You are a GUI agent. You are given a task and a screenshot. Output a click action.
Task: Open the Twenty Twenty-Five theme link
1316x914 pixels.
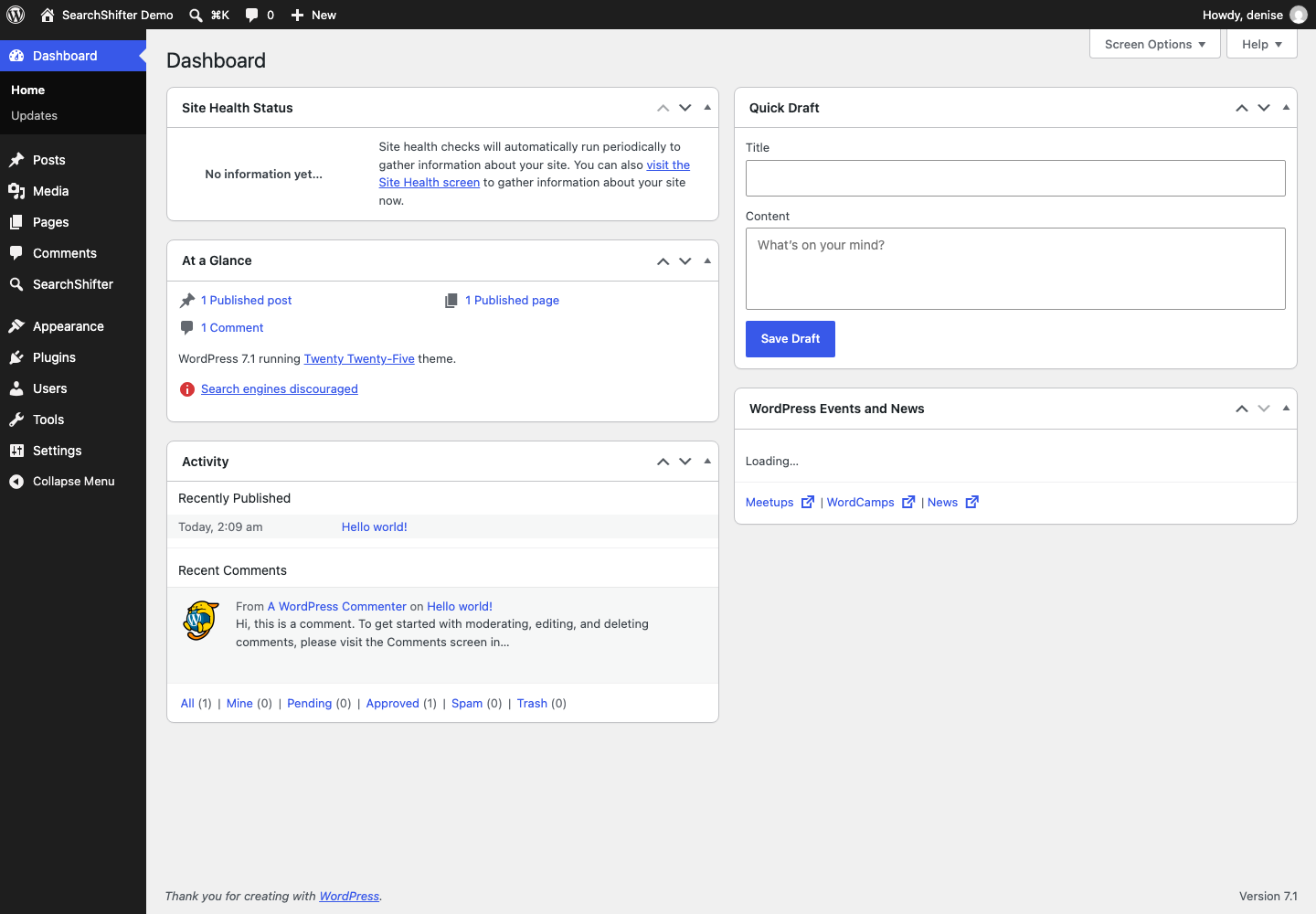[x=359, y=359]
